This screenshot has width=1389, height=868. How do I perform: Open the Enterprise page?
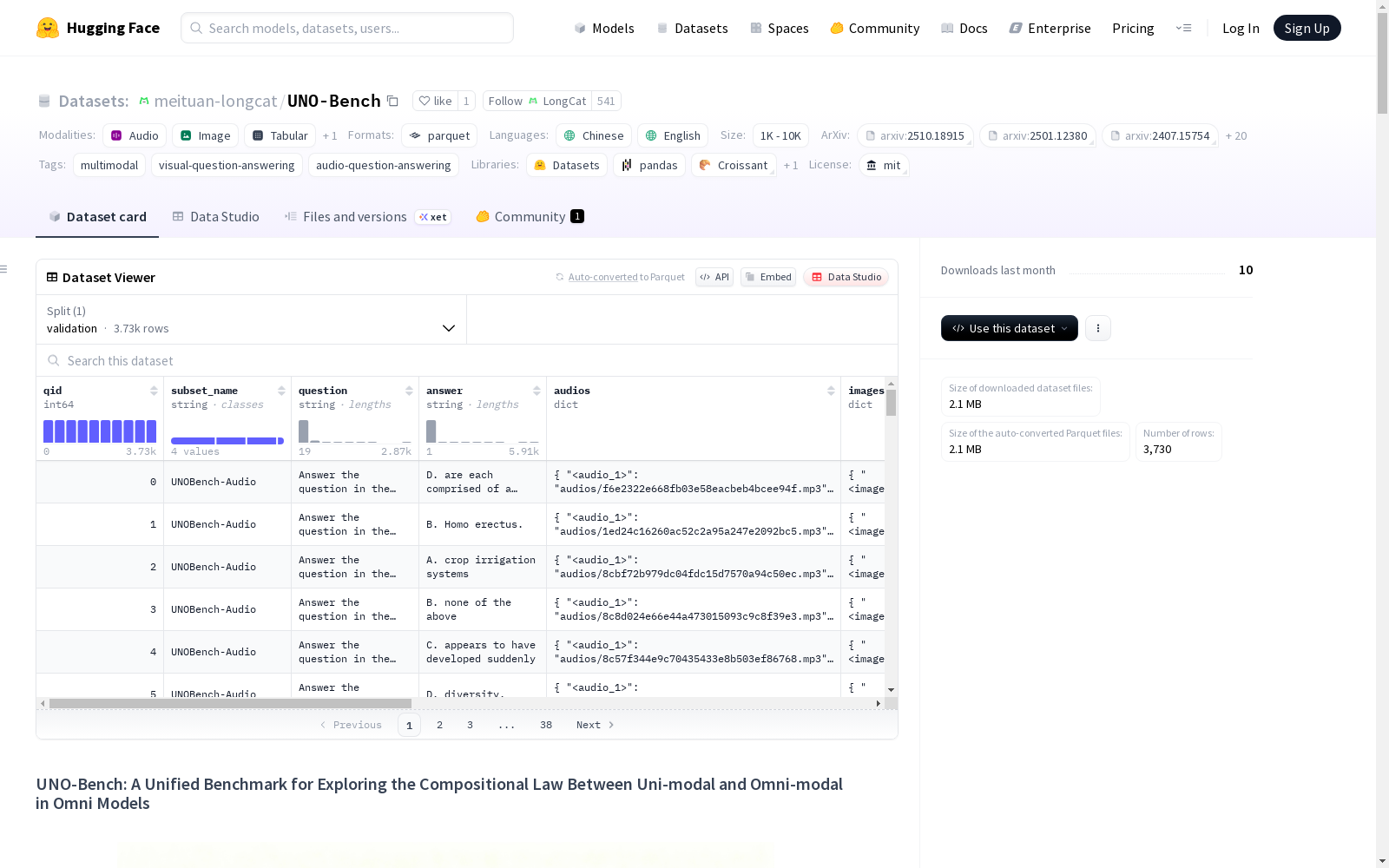[1050, 28]
